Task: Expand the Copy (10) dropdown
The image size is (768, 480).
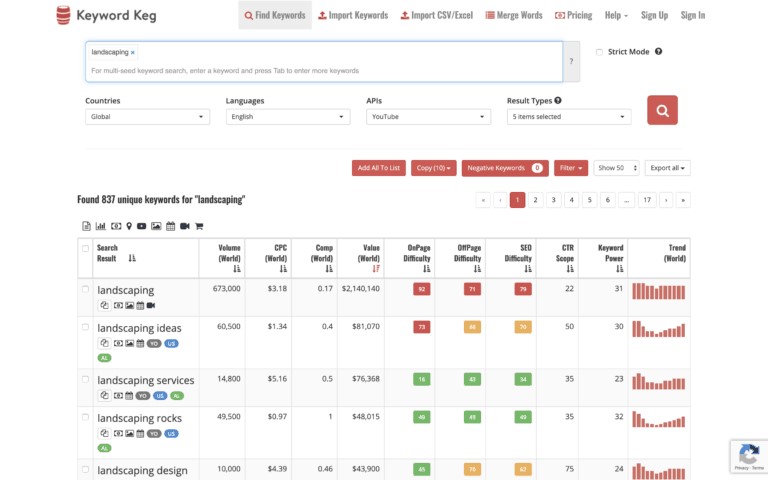Action: 433,168
